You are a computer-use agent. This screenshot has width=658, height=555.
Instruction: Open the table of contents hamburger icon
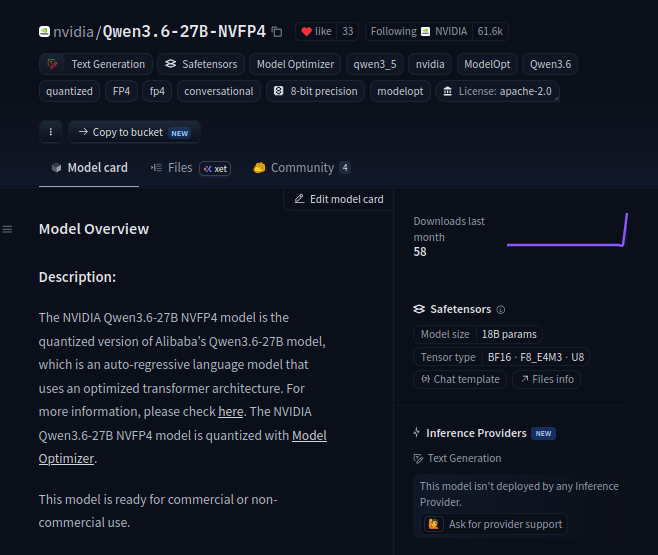pos(8,229)
